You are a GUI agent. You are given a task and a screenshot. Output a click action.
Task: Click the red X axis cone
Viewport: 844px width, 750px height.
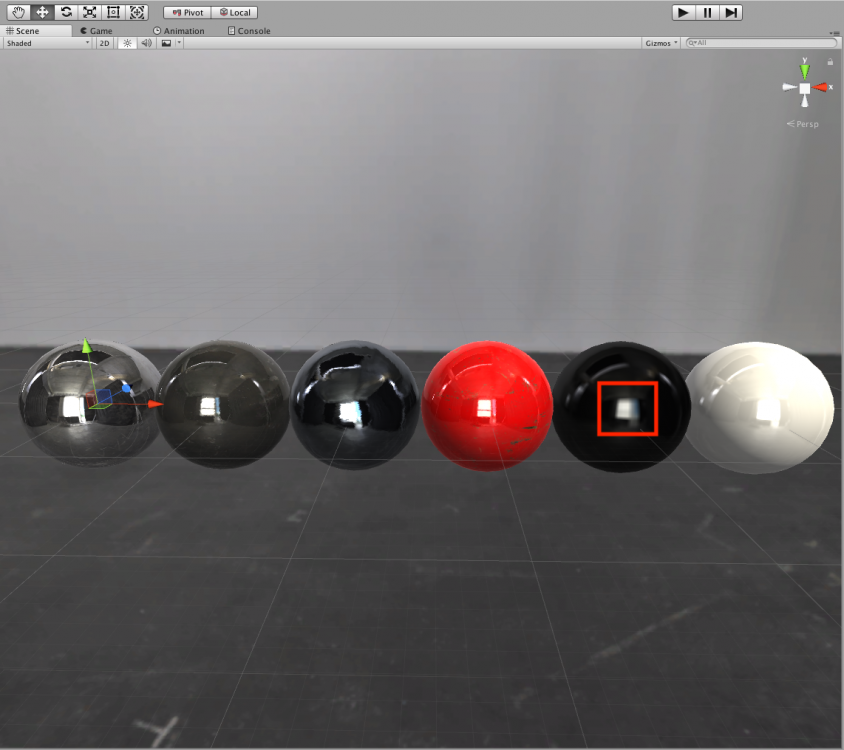point(820,87)
